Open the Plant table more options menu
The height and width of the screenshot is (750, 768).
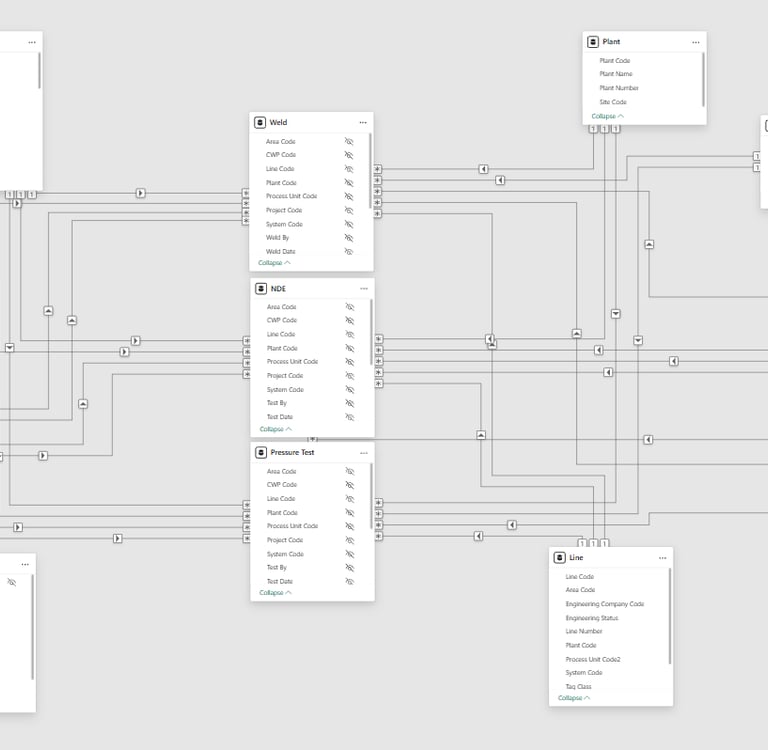tap(696, 42)
